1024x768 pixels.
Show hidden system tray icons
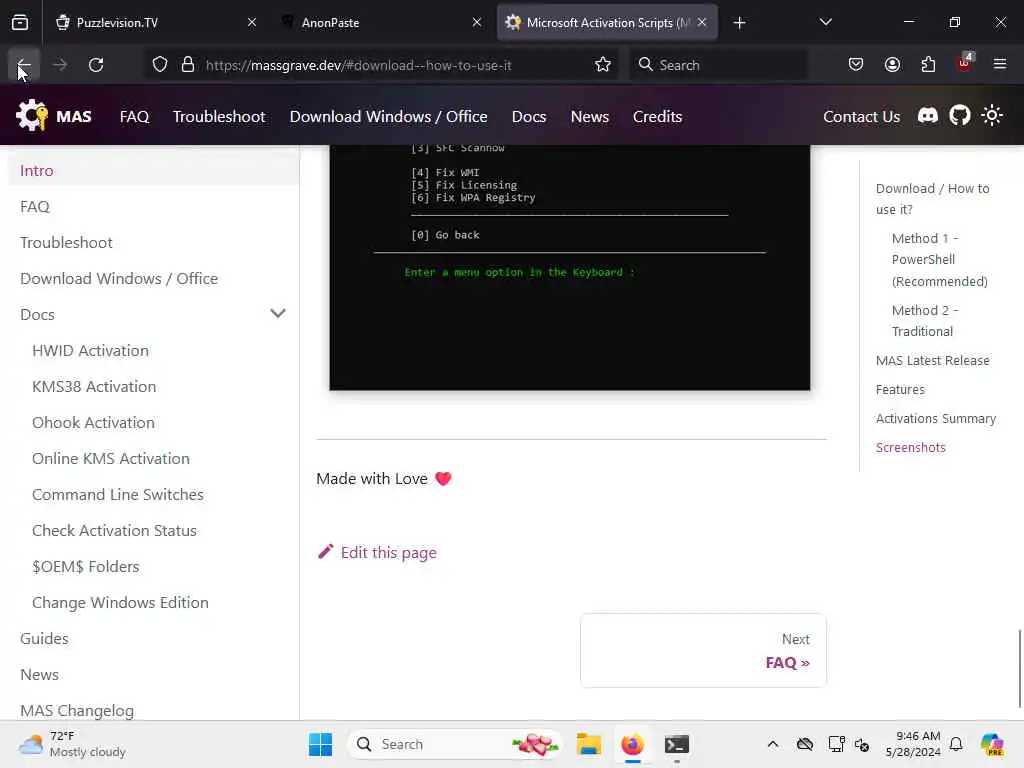[x=773, y=744]
